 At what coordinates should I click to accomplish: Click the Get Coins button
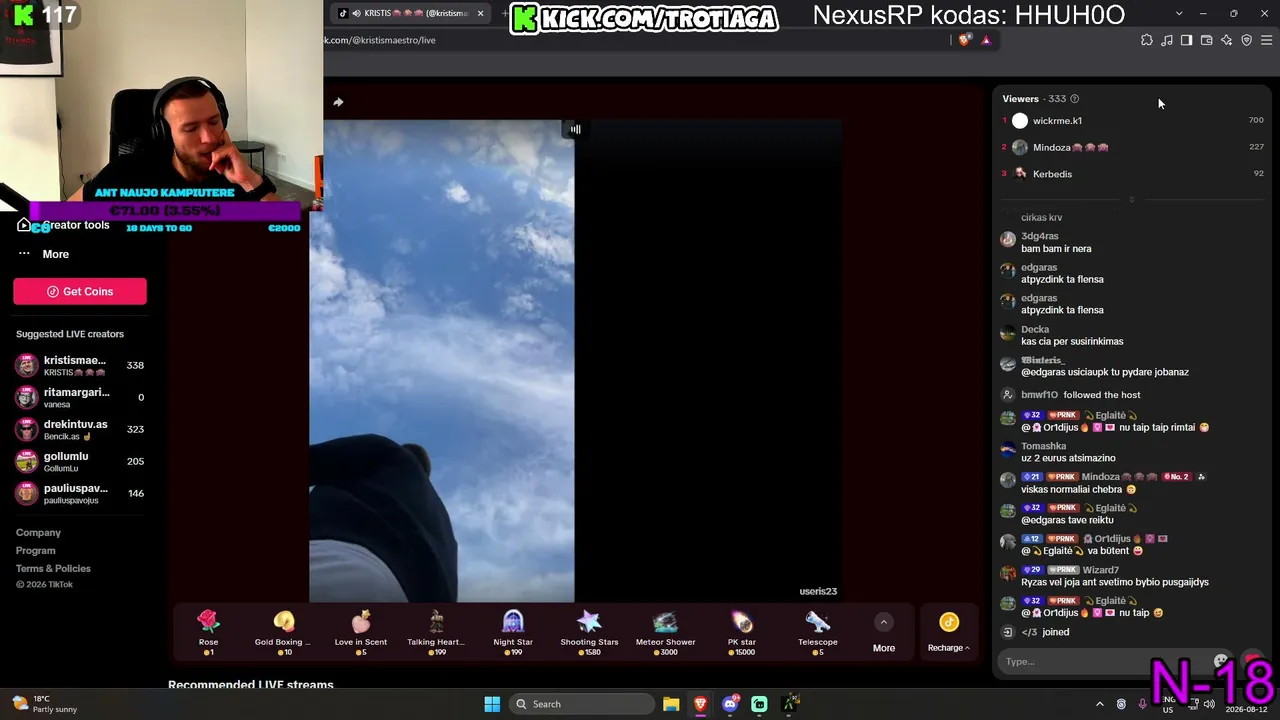[80, 291]
